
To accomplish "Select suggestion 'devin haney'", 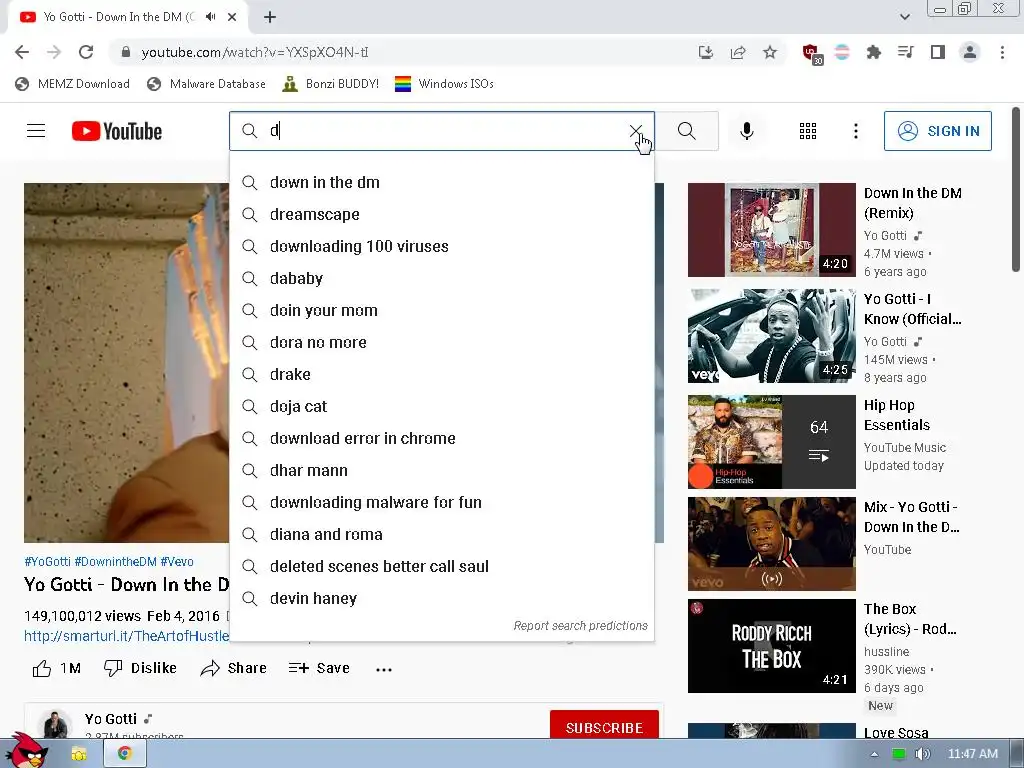I will (x=441, y=598).
